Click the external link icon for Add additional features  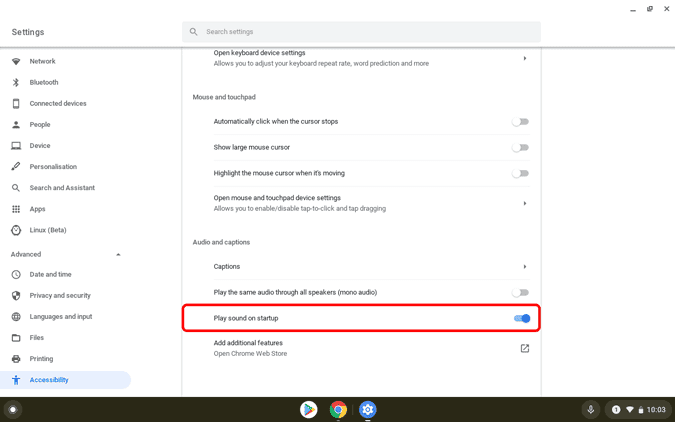point(525,348)
